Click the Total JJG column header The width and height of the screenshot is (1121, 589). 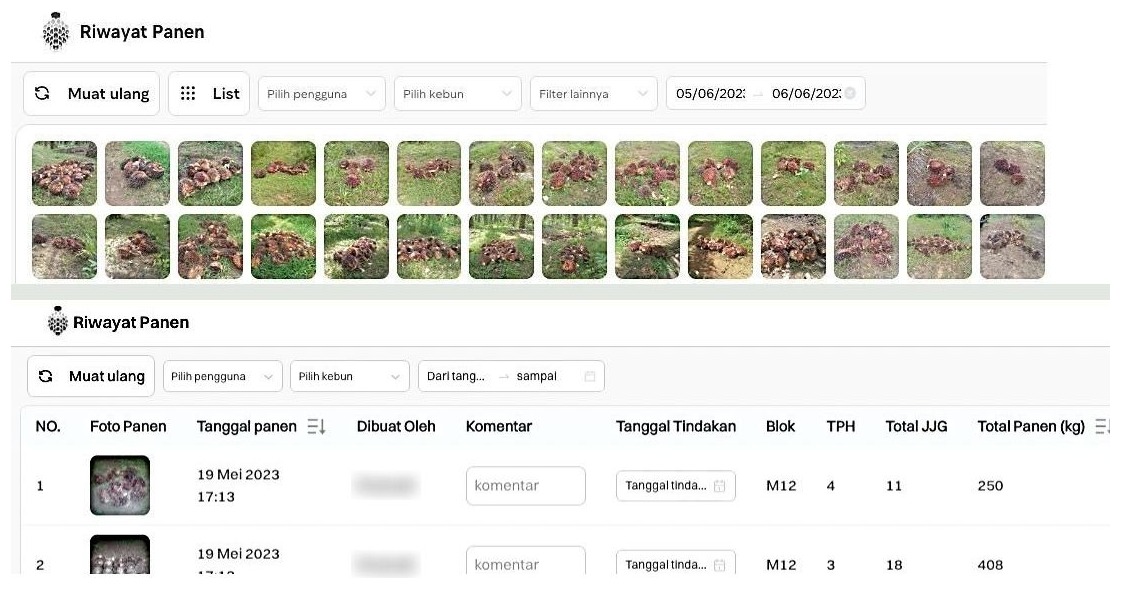pyautogui.click(x=916, y=427)
